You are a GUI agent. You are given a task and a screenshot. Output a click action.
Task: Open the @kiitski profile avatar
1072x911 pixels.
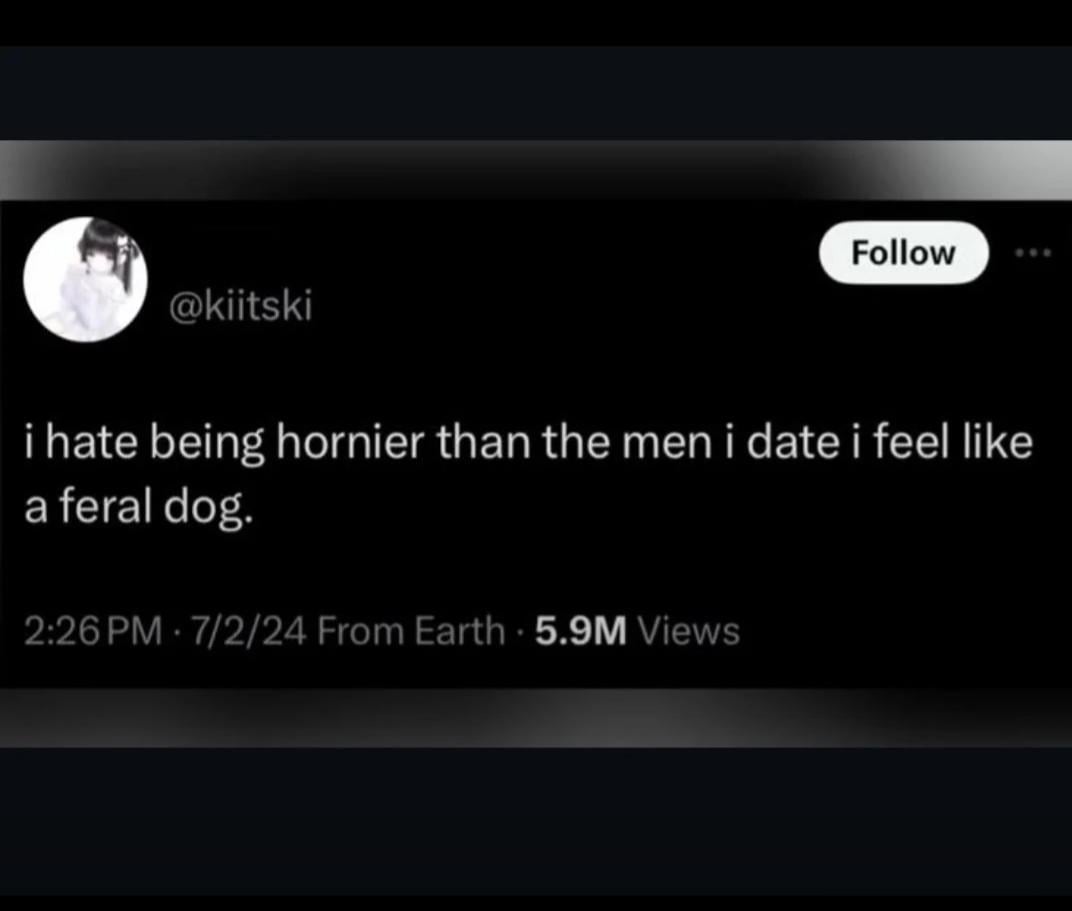pyautogui.click(x=85, y=280)
